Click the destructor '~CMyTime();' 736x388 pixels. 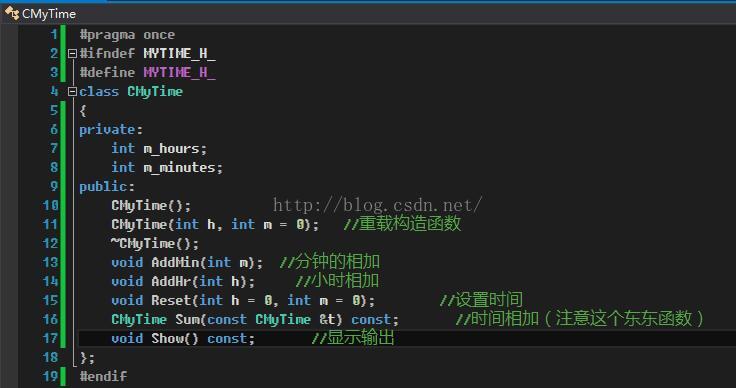pyautogui.click(x=155, y=243)
